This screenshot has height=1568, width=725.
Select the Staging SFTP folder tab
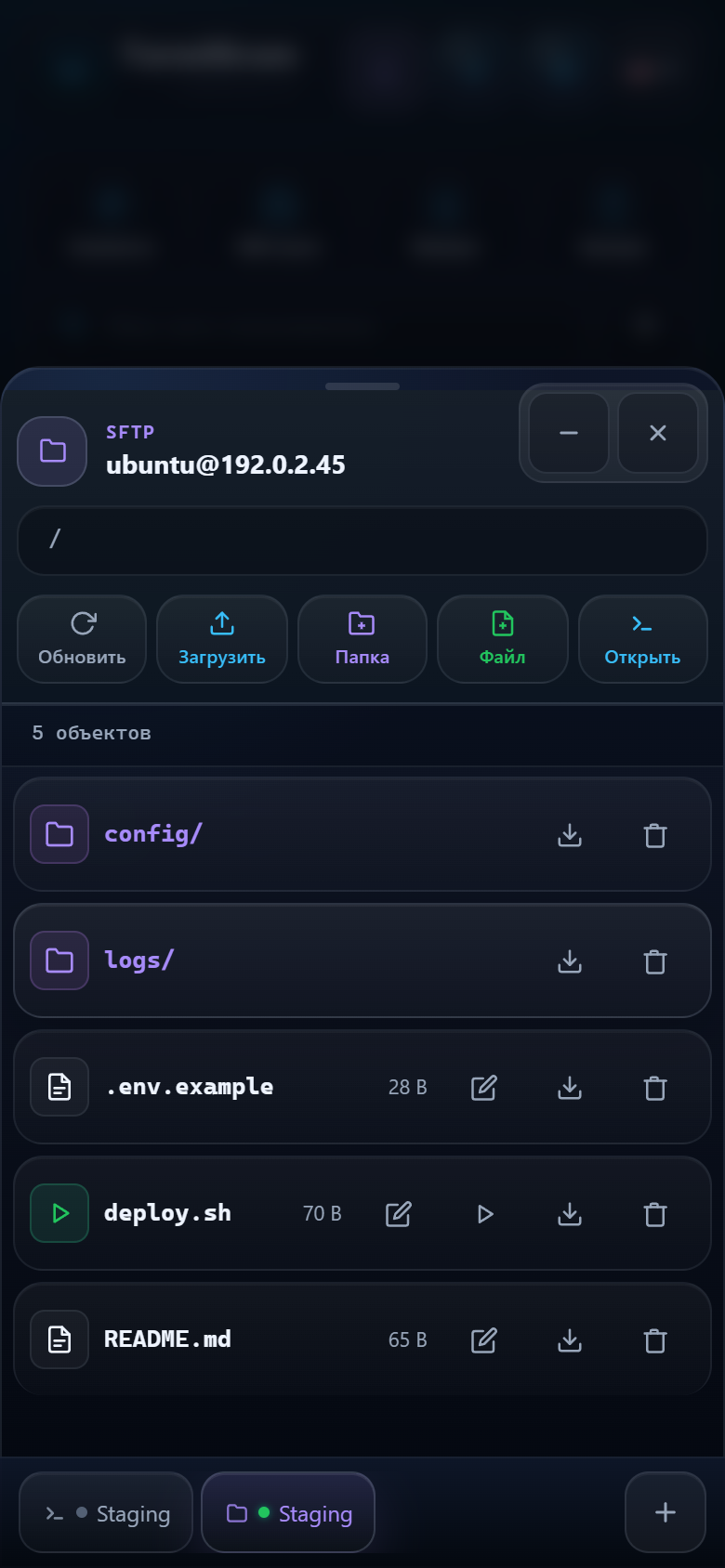288,1512
